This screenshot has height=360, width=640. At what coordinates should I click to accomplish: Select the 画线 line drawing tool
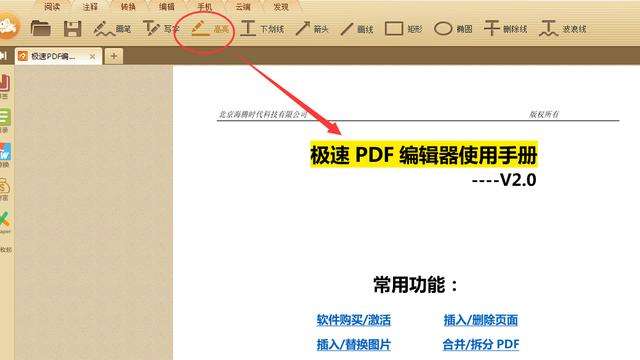tap(357, 29)
